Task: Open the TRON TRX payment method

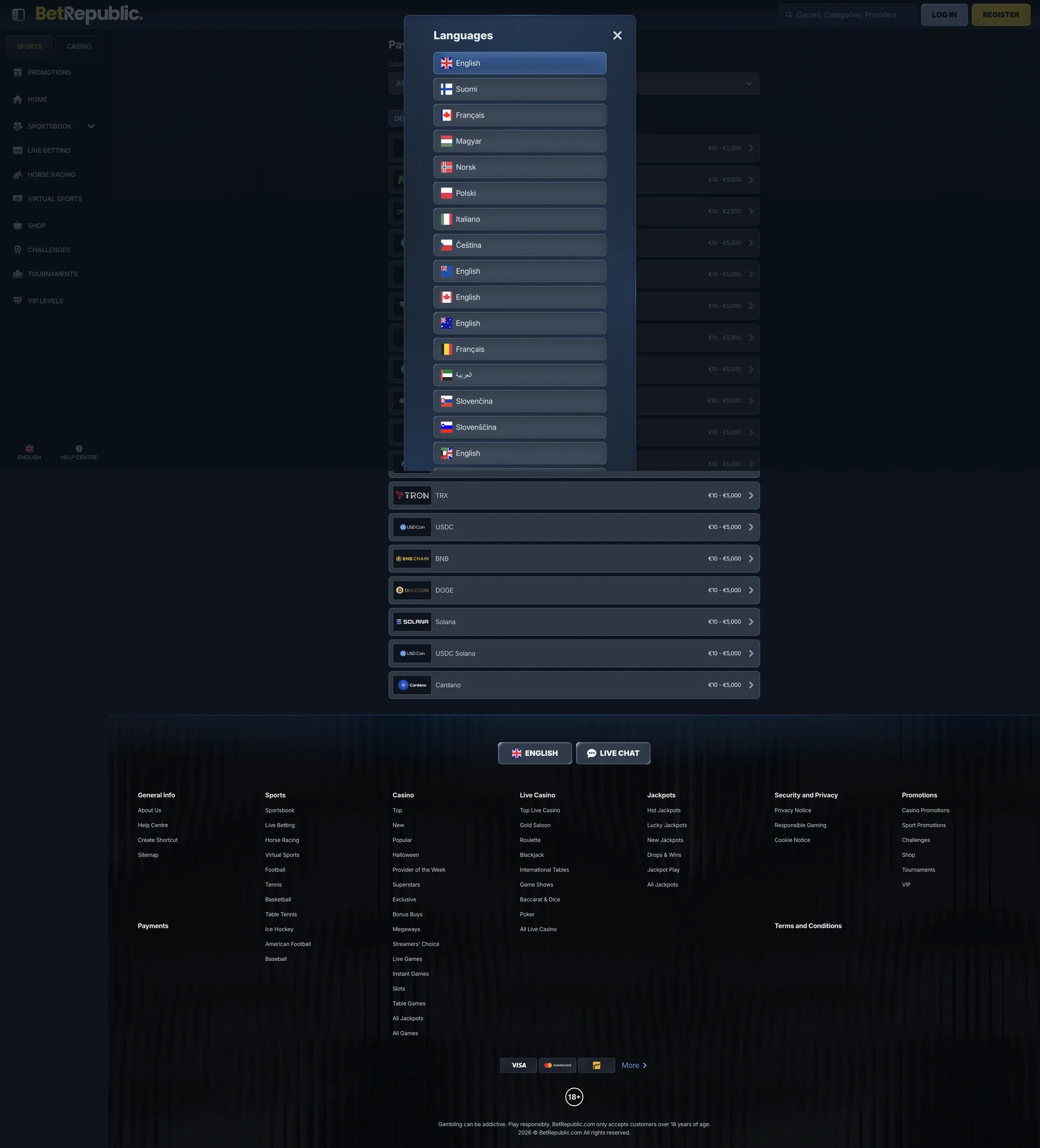Action: (574, 496)
